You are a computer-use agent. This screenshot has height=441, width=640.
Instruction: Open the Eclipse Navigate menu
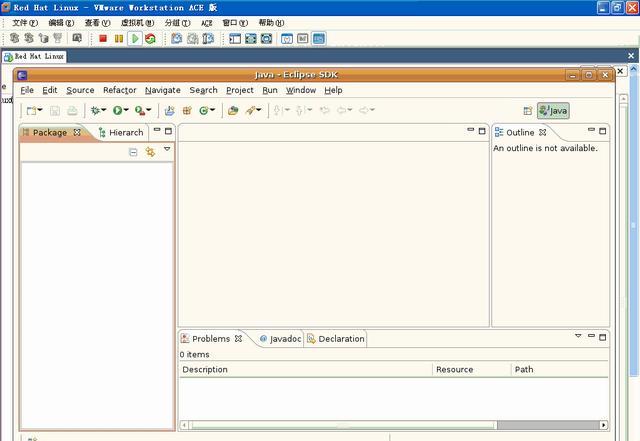(163, 90)
